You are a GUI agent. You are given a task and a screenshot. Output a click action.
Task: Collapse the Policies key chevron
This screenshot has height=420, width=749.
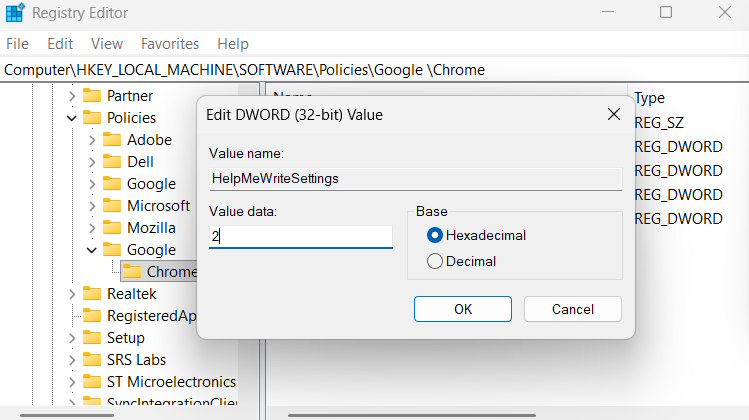[72, 118]
